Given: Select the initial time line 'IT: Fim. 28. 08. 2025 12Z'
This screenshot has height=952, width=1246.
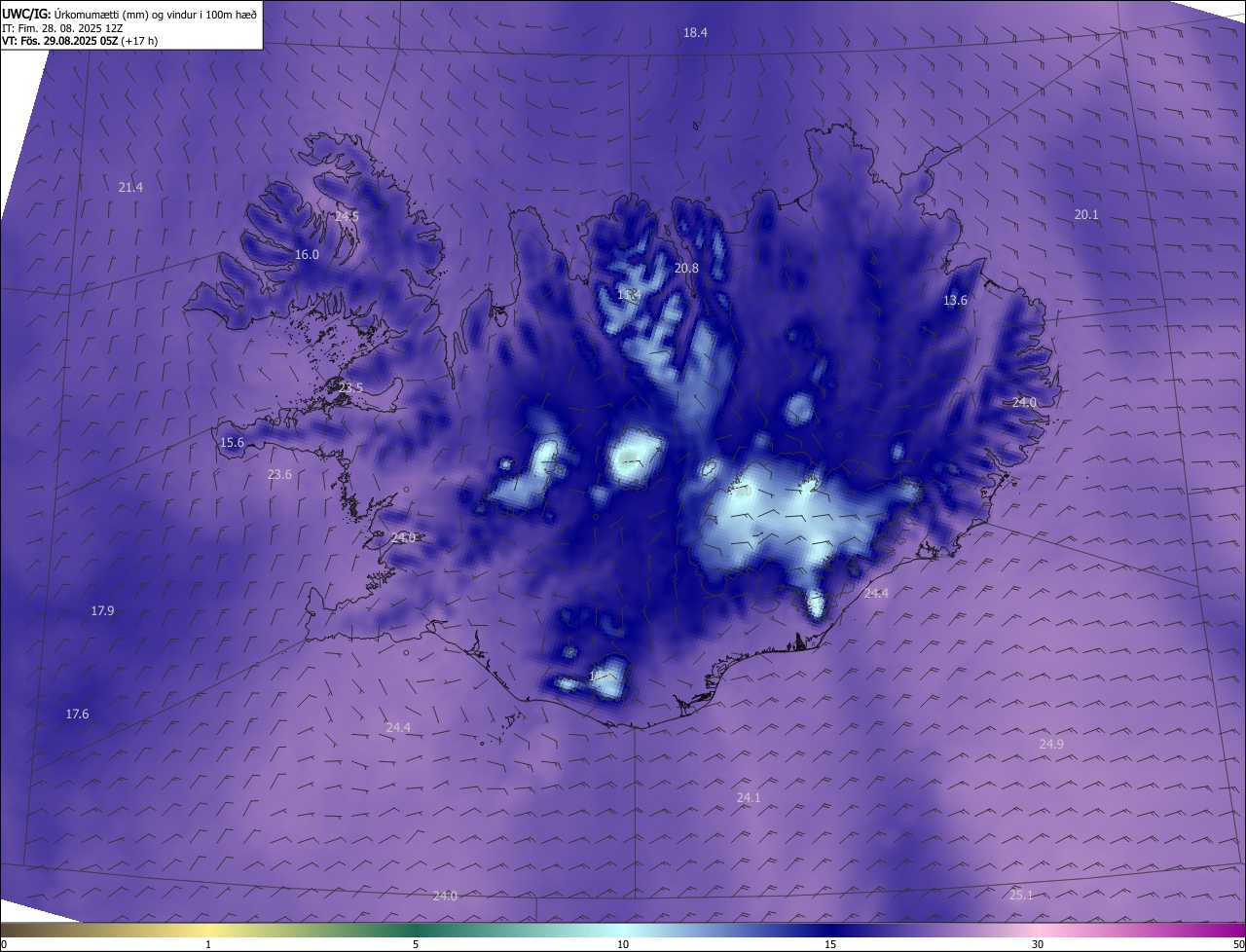Looking at the screenshot, I should point(62,28).
